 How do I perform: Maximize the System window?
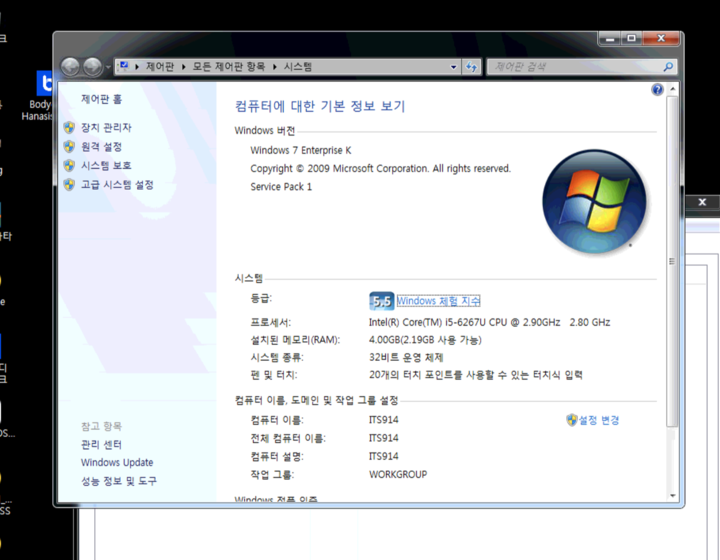pos(632,39)
